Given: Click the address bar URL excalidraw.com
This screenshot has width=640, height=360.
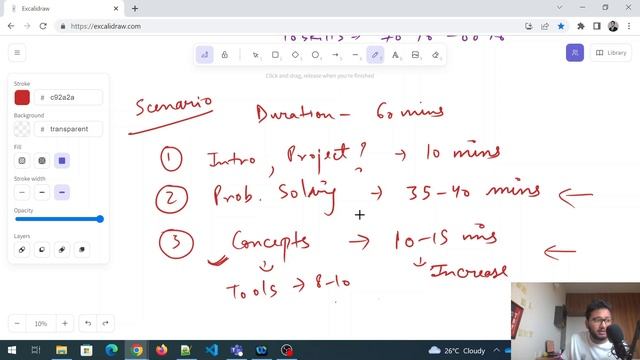Looking at the screenshot, I should 106,26.
